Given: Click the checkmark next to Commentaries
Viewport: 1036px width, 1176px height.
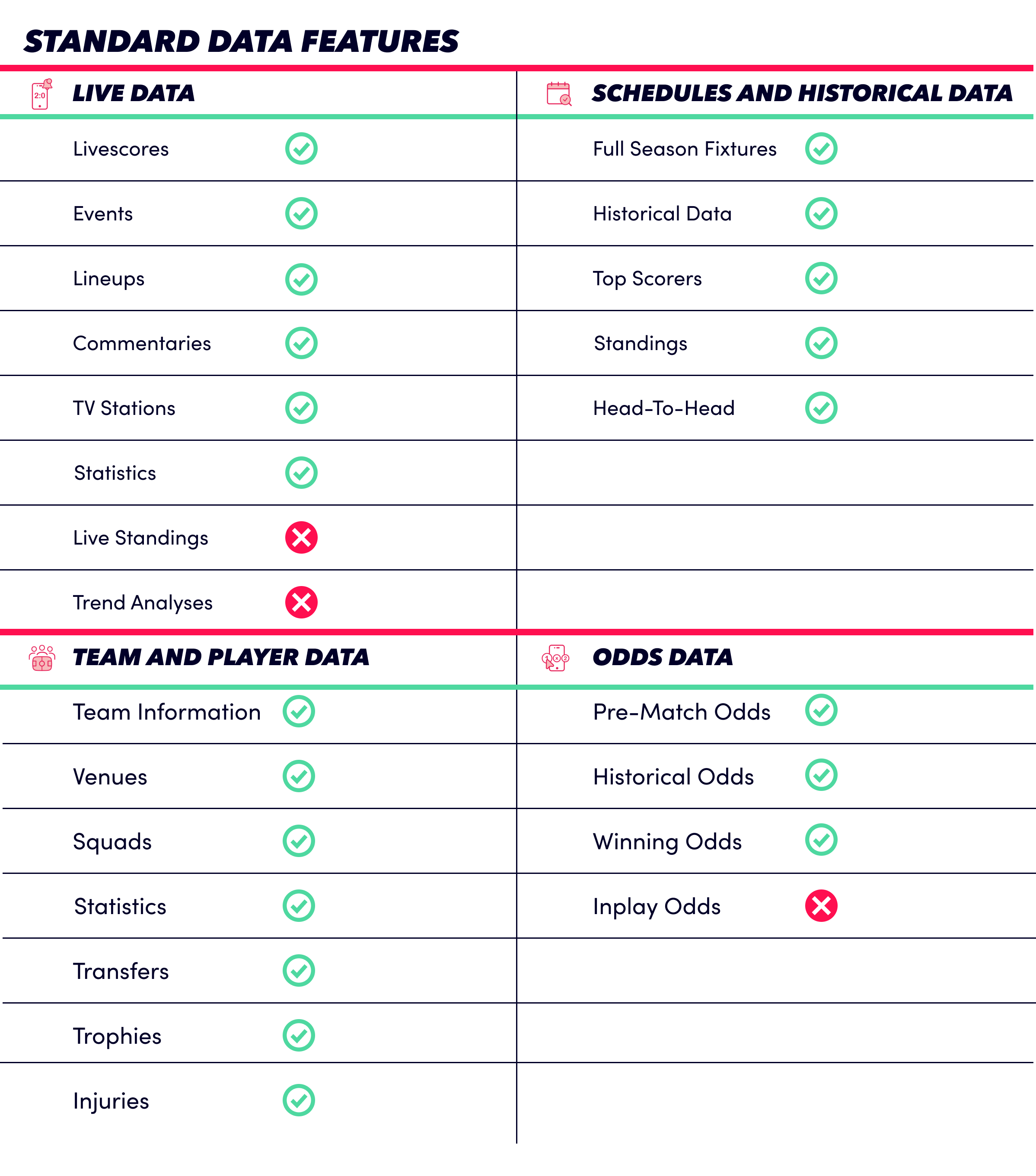Looking at the screenshot, I should pyautogui.click(x=301, y=343).
